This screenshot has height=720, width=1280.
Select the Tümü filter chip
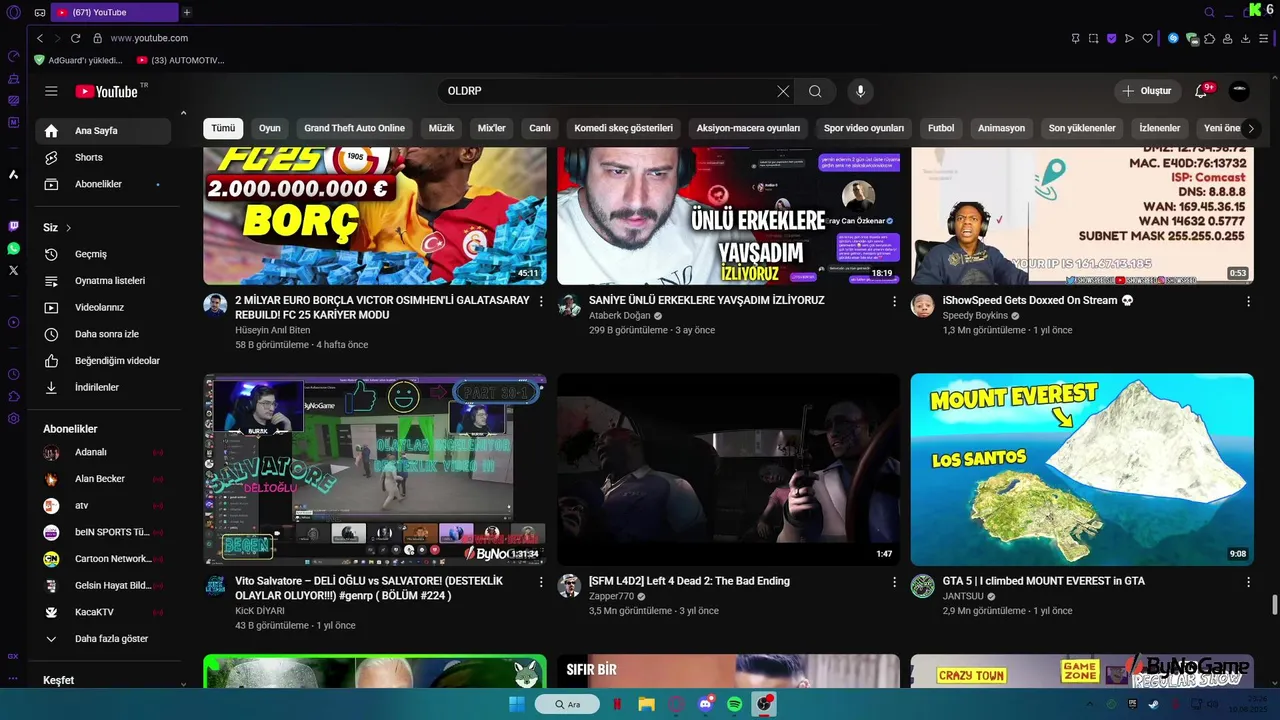223,128
